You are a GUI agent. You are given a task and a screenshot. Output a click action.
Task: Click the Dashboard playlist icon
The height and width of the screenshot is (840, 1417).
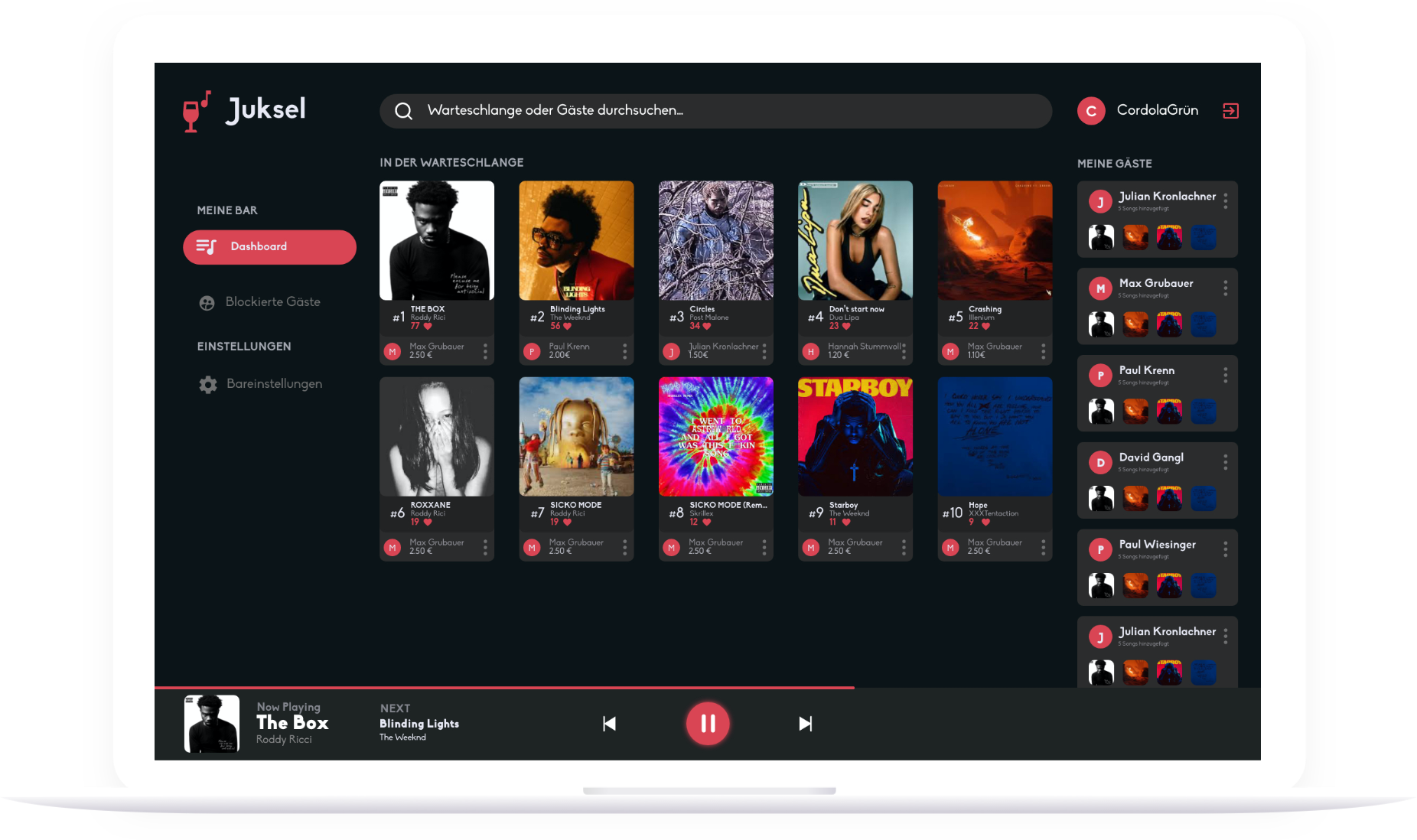(x=206, y=247)
